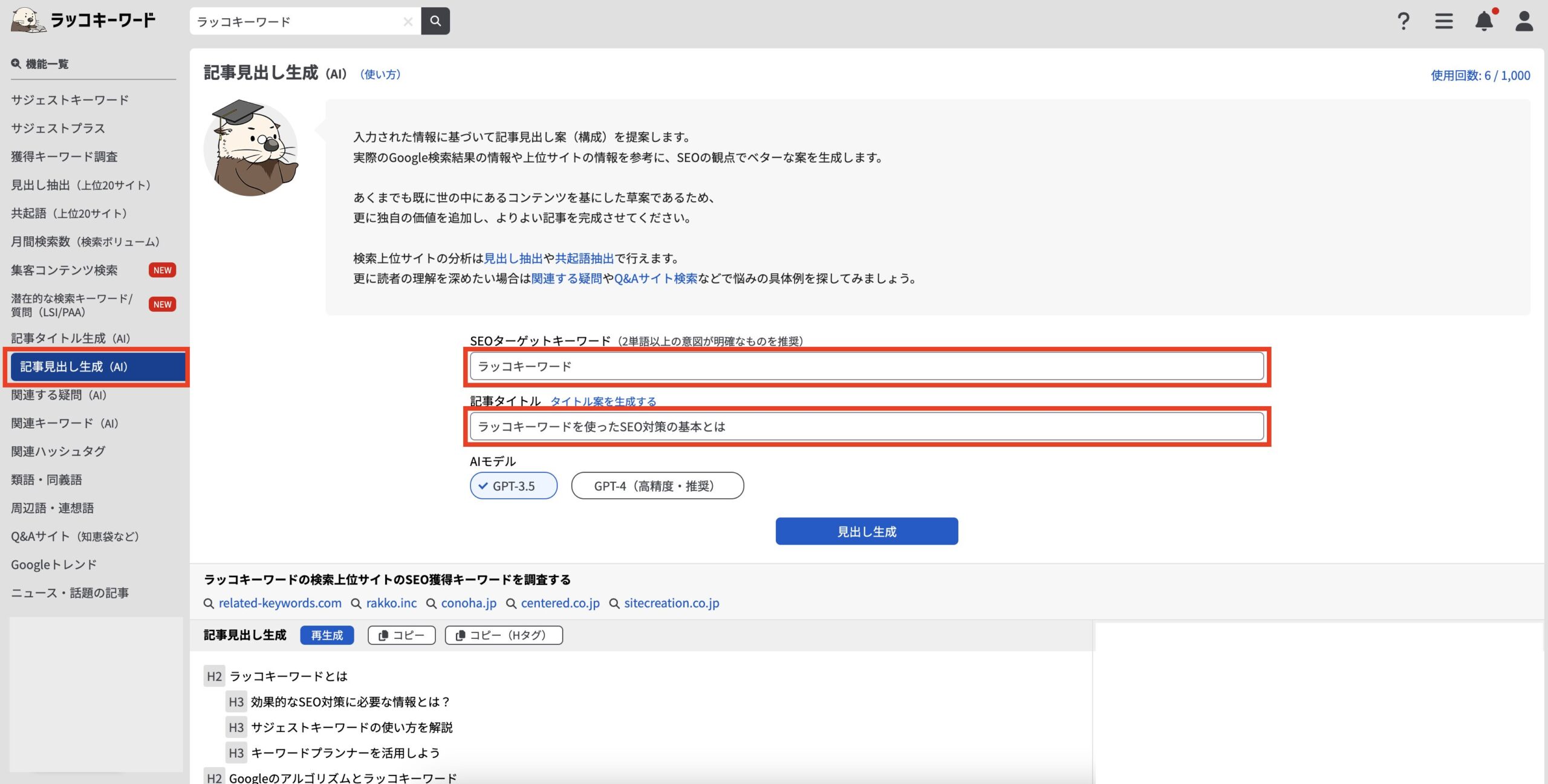Open 獲得キーワード調査 in sidebar

[64, 157]
